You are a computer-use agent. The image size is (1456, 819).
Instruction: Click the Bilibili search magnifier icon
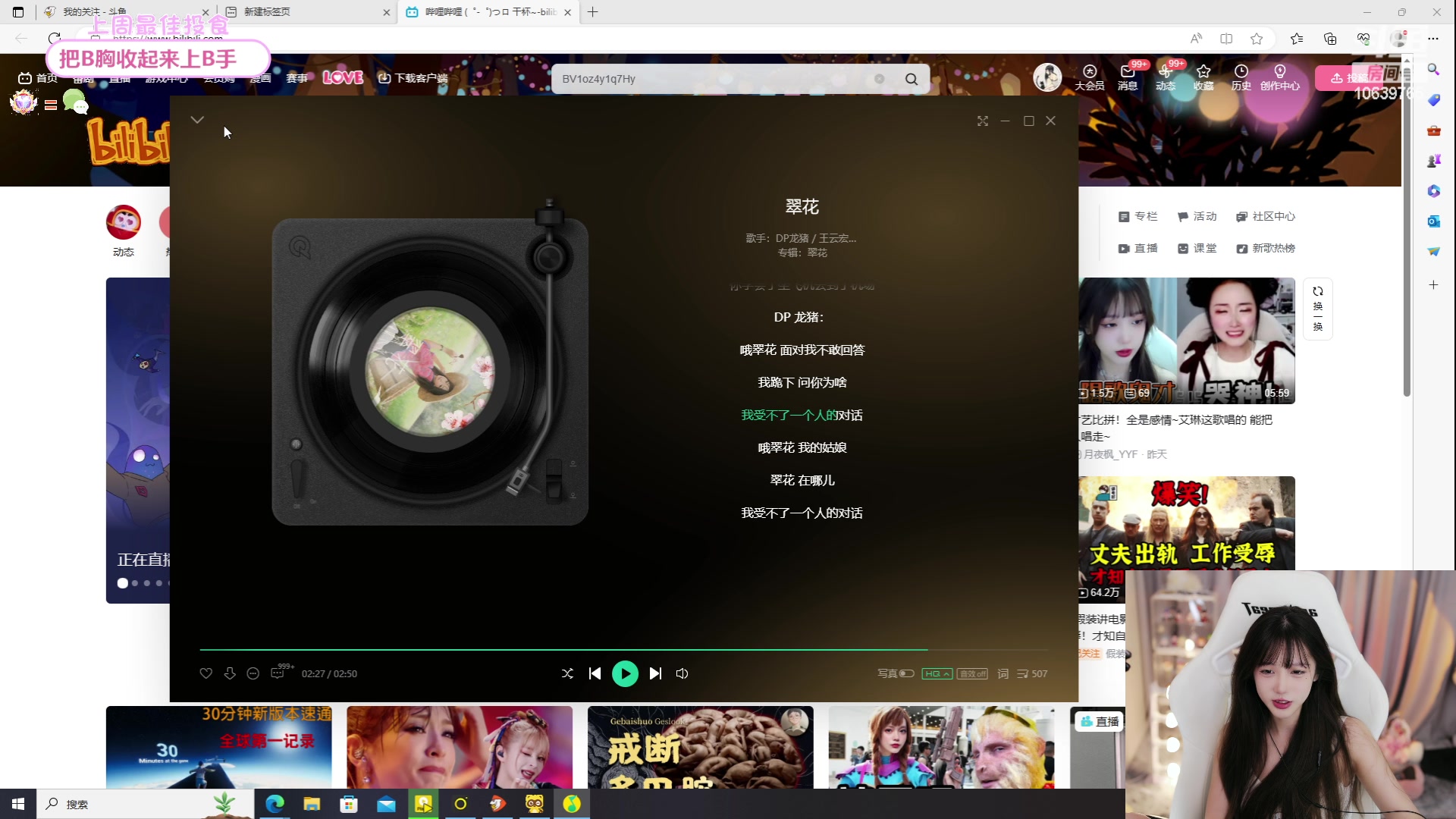[x=912, y=79]
